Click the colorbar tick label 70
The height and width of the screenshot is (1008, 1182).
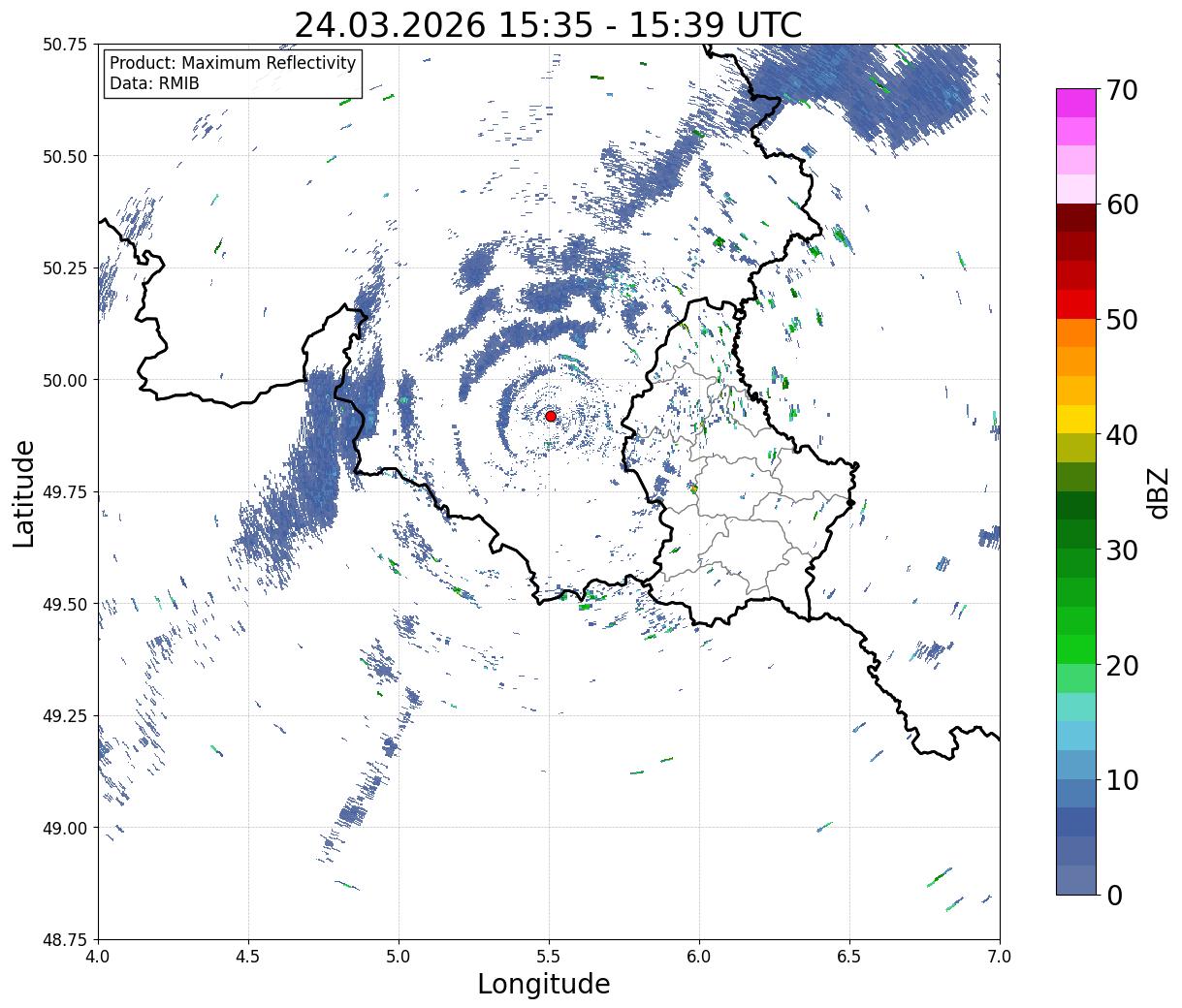1123,90
